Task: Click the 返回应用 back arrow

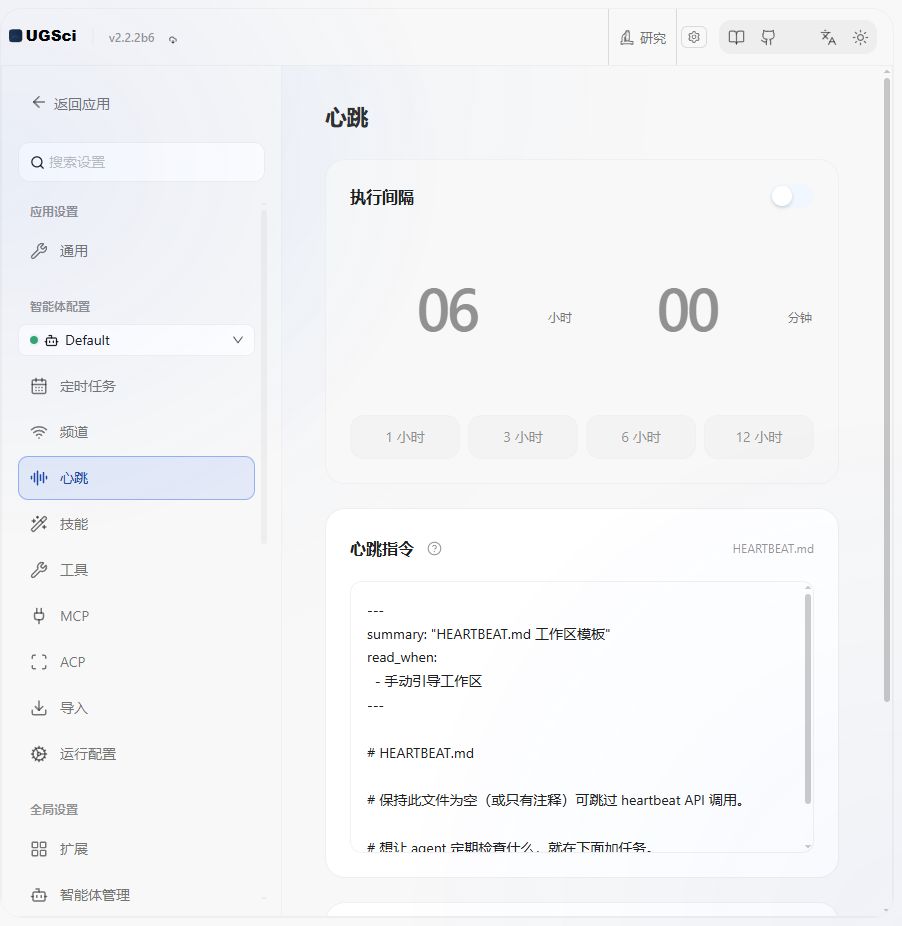Action: 38,103
